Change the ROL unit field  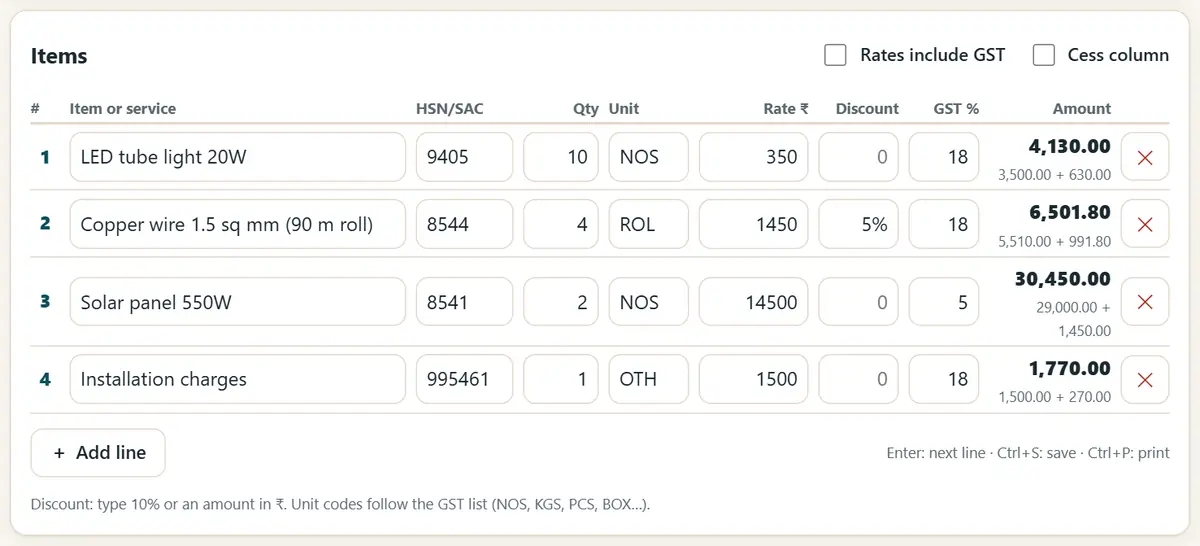(x=649, y=224)
